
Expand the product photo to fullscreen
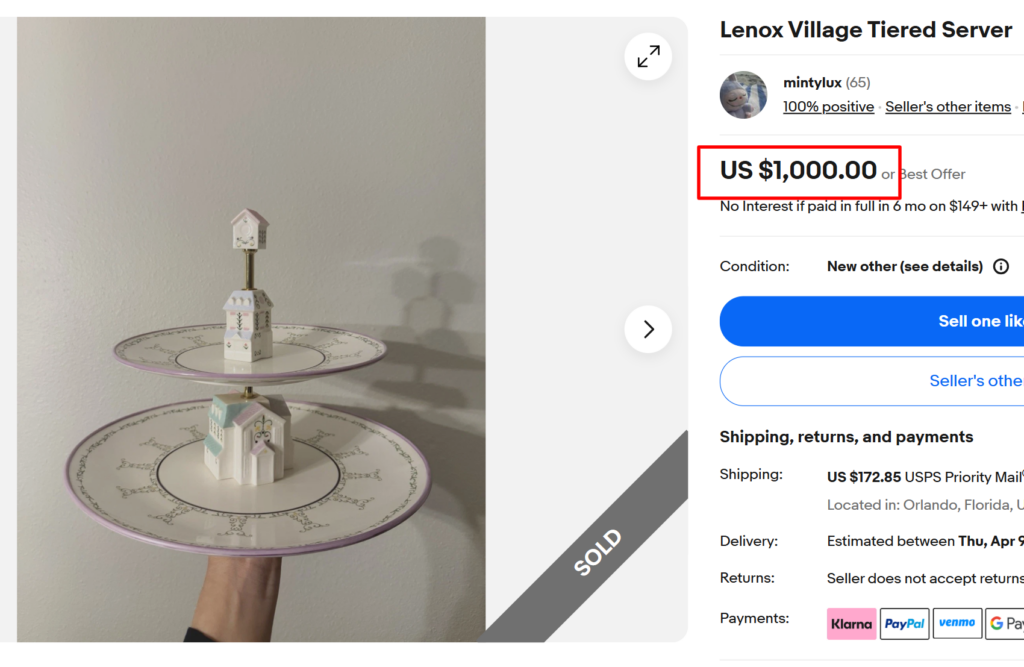tap(647, 56)
